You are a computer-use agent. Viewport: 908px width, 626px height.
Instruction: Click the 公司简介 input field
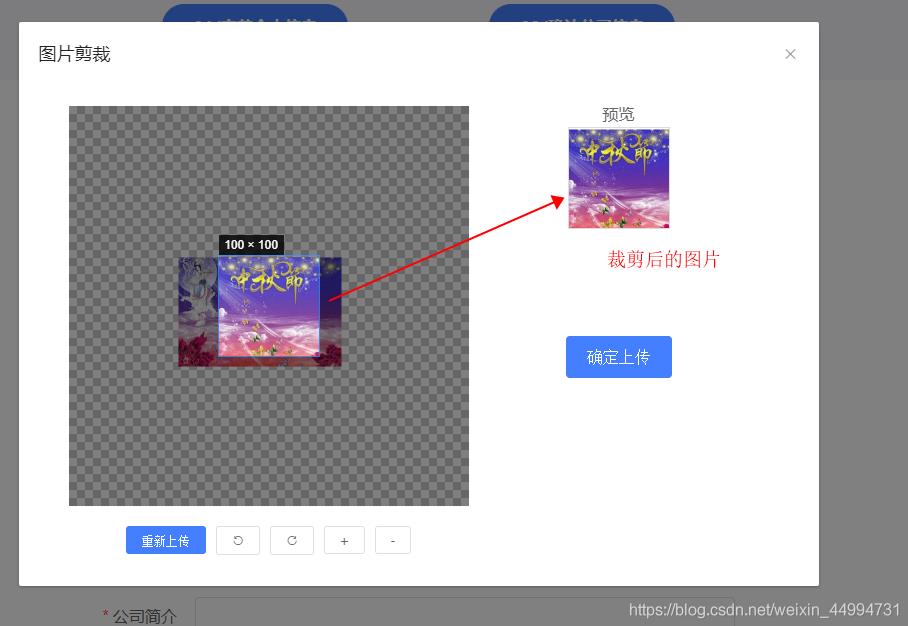point(464,612)
